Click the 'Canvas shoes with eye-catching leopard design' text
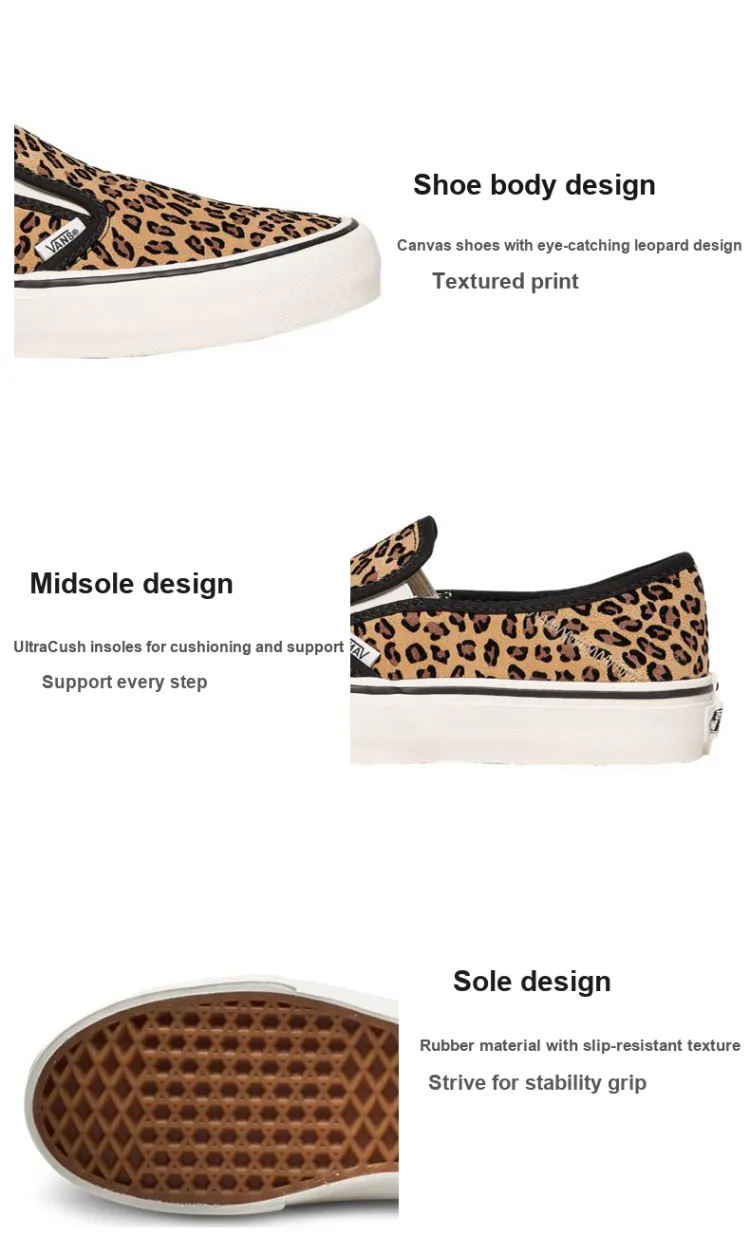Image resolution: width=750 pixels, height=1255 pixels. (569, 245)
